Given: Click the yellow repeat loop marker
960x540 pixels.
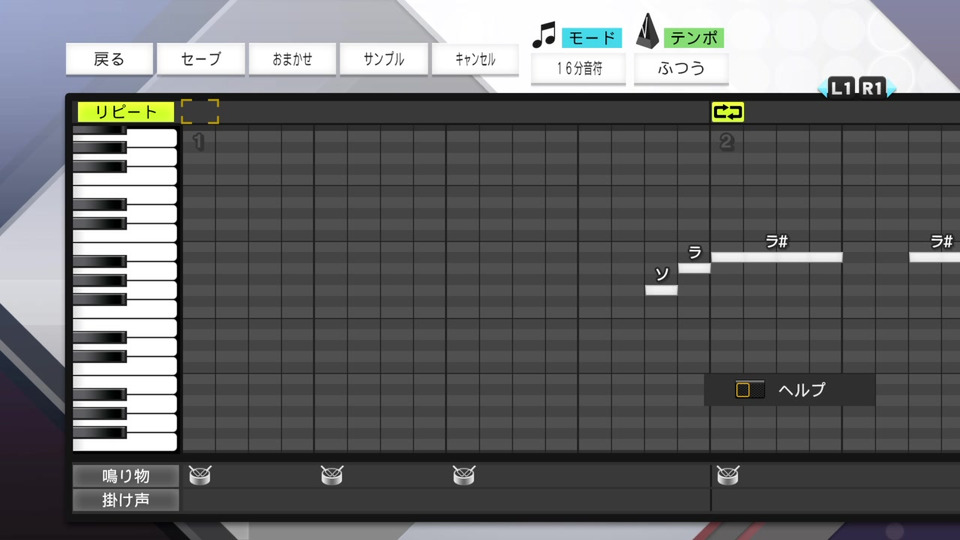Looking at the screenshot, I should pos(727,112).
